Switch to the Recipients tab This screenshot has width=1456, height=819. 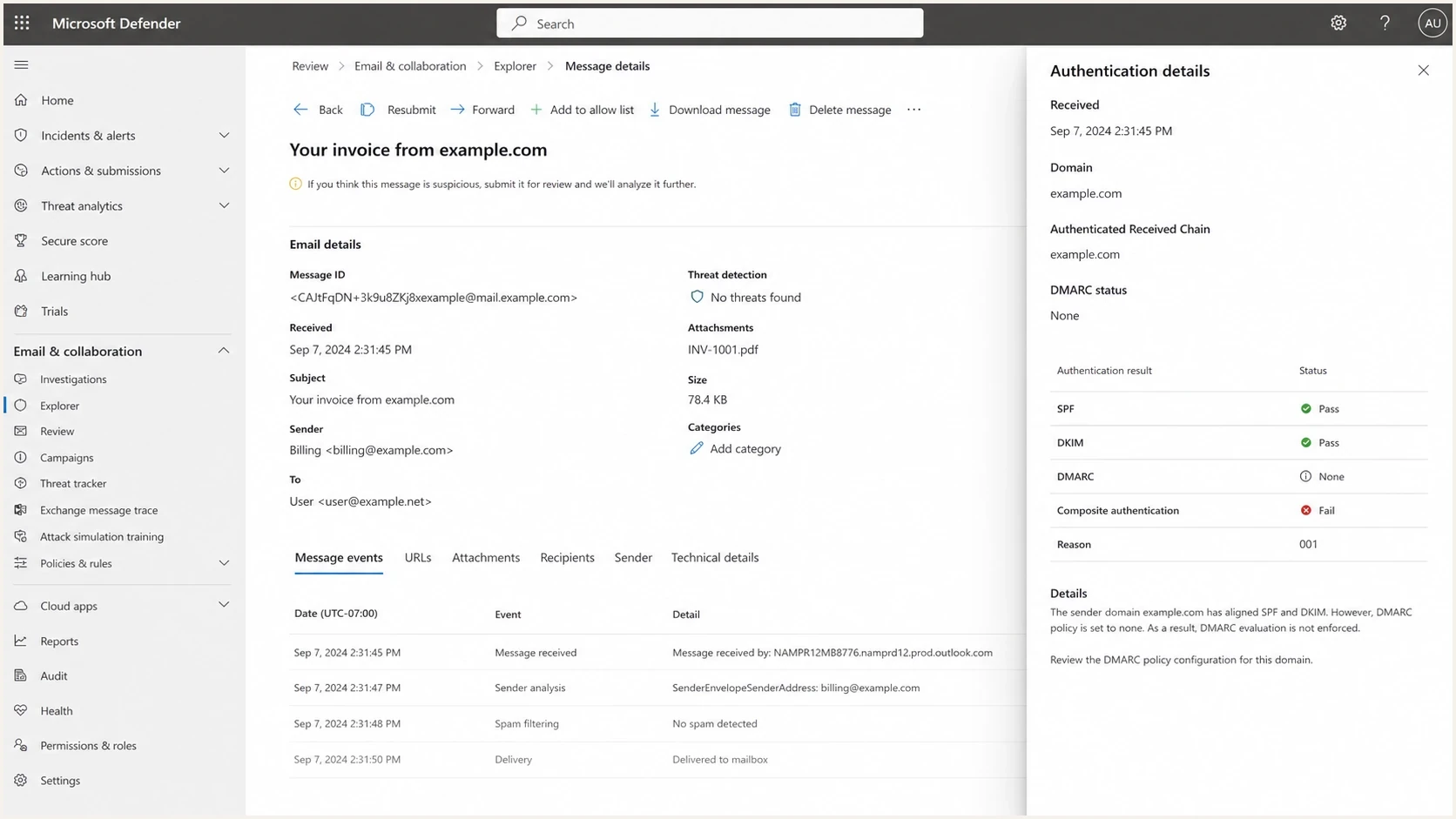tap(567, 557)
